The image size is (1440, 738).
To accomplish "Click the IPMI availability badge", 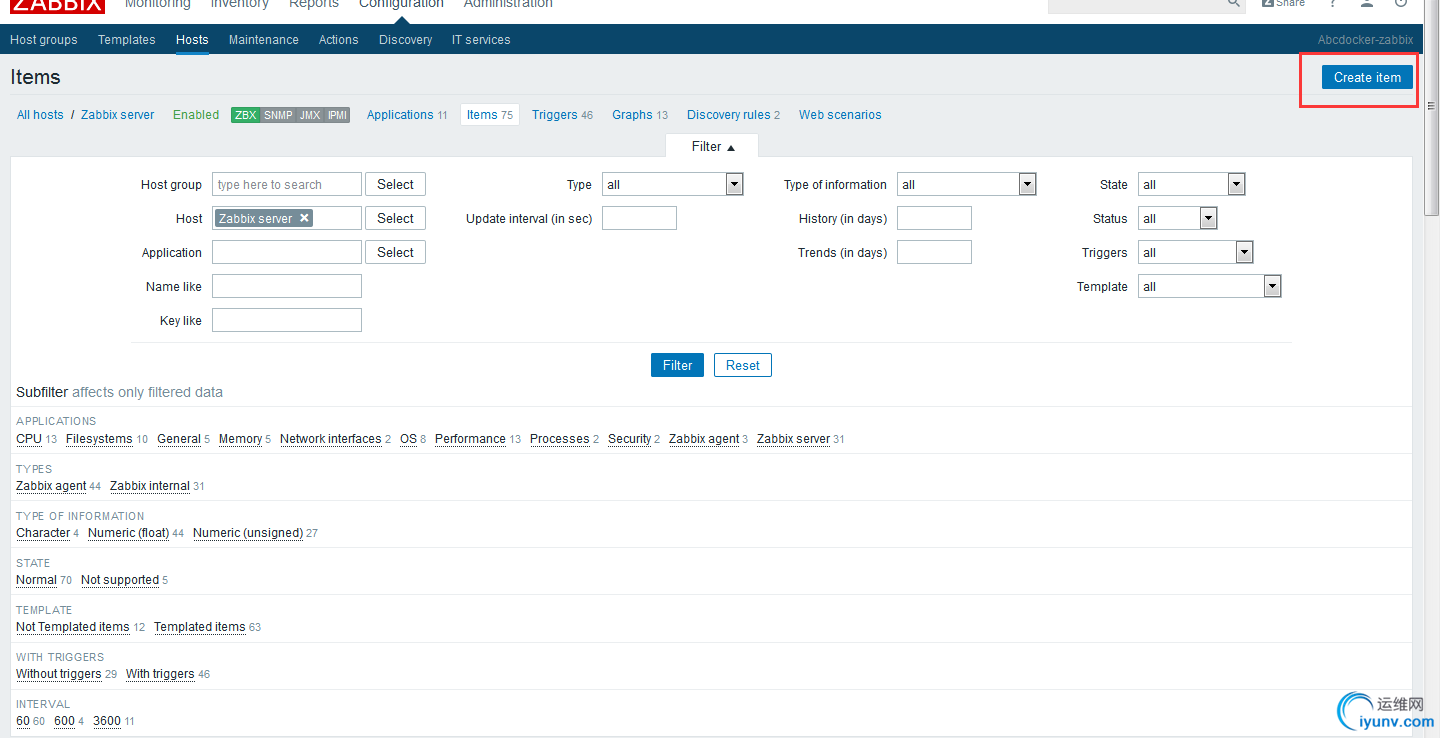I will click(337, 115).
